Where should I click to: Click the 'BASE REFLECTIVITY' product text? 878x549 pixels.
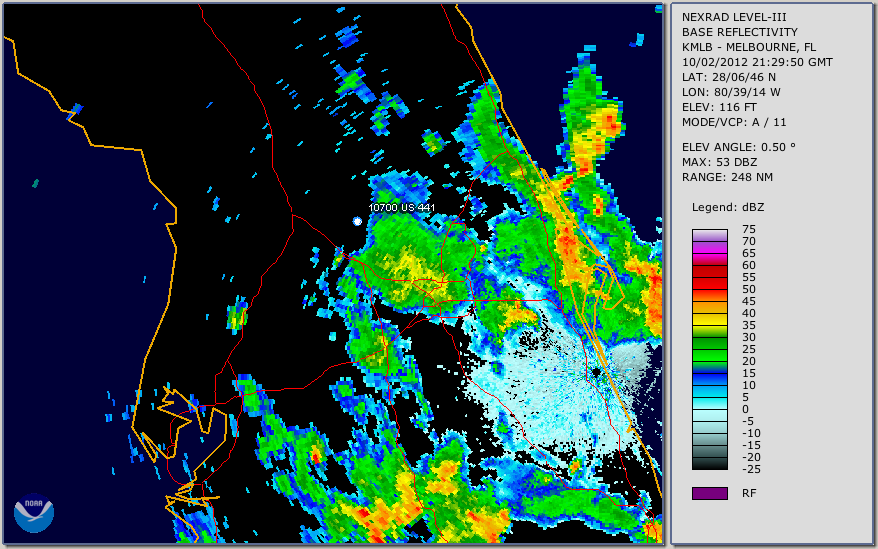pos(740,32)
